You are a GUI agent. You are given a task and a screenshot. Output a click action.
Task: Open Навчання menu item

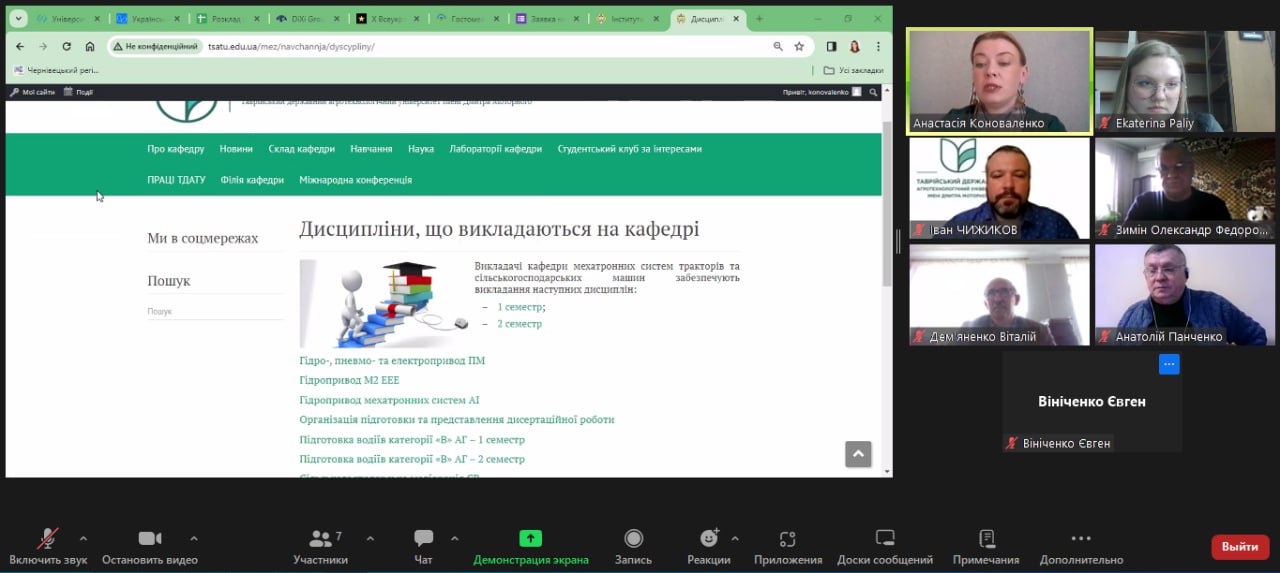(371, 149)
